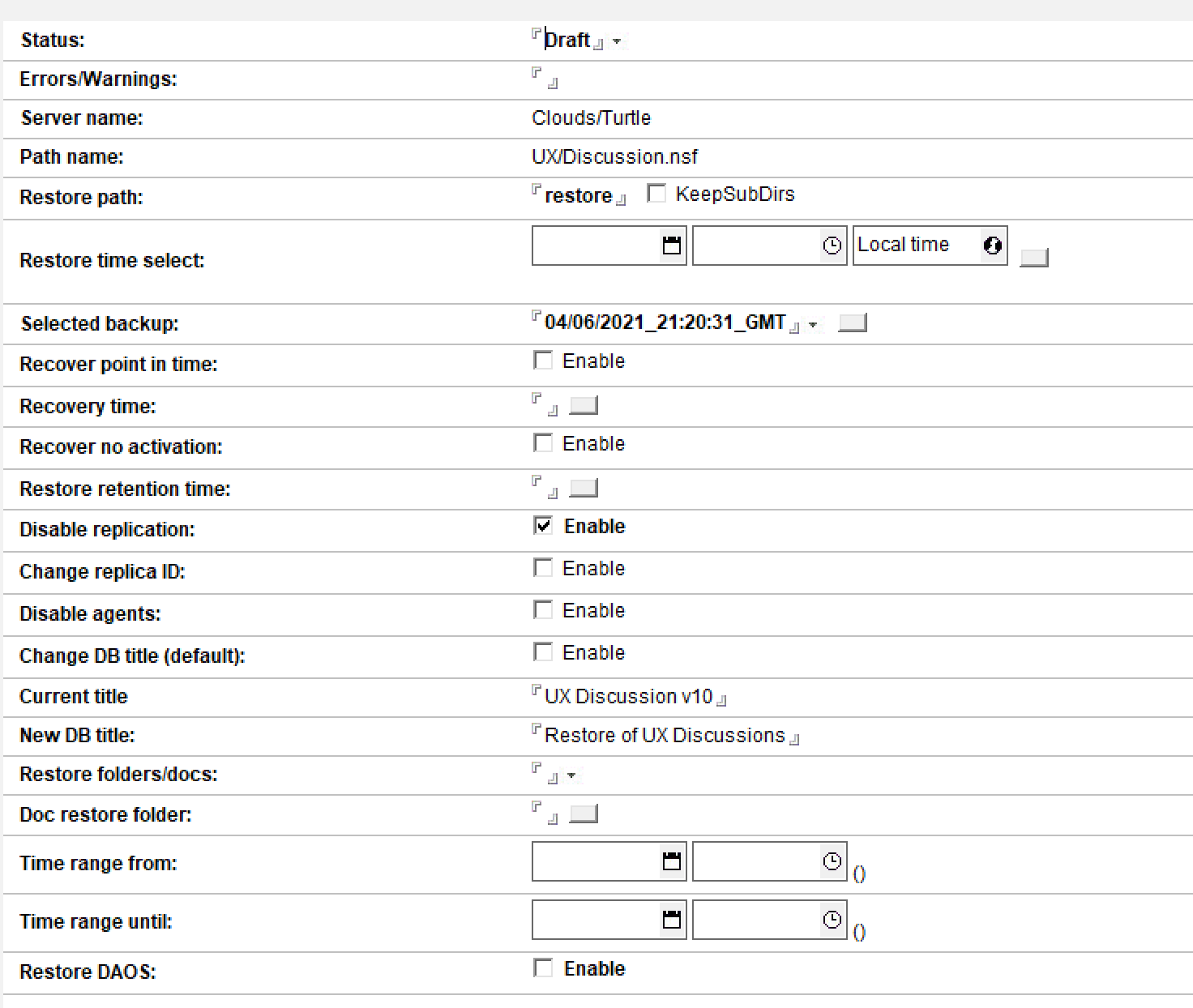Open the Selected backup dropdown list
Image resolution: width=1193 pixels, height=1008 pixels.
813,325
